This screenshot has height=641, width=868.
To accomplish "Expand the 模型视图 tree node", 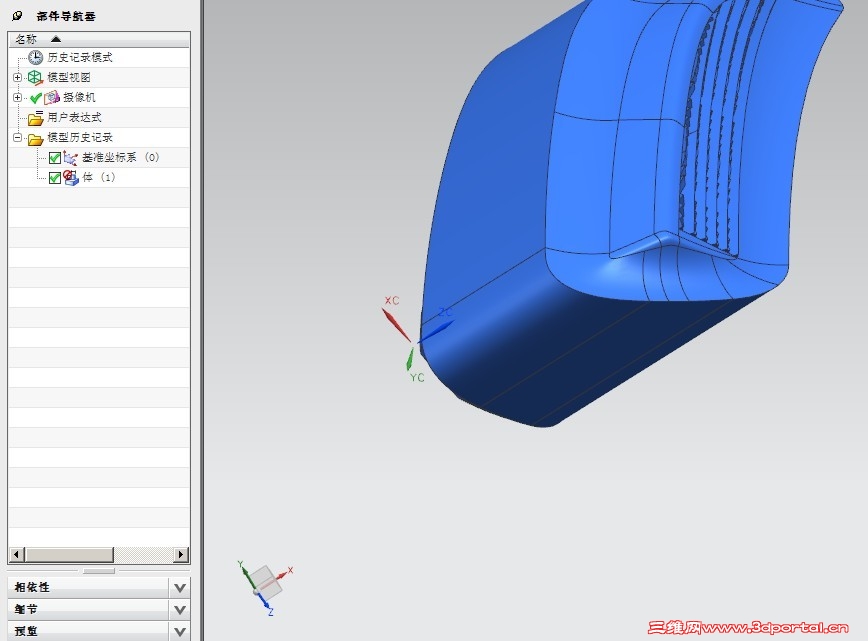I will (x=17, y=77).
